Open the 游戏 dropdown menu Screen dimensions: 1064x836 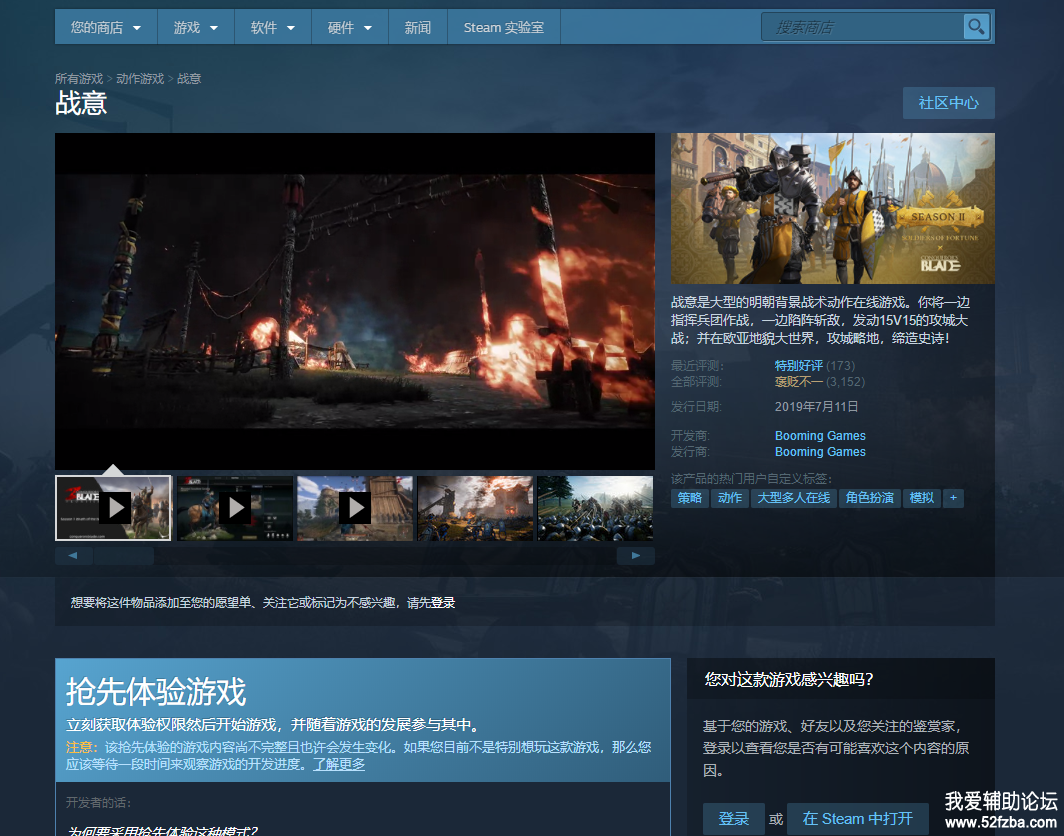pyautogui.click(x=195, y=27)
